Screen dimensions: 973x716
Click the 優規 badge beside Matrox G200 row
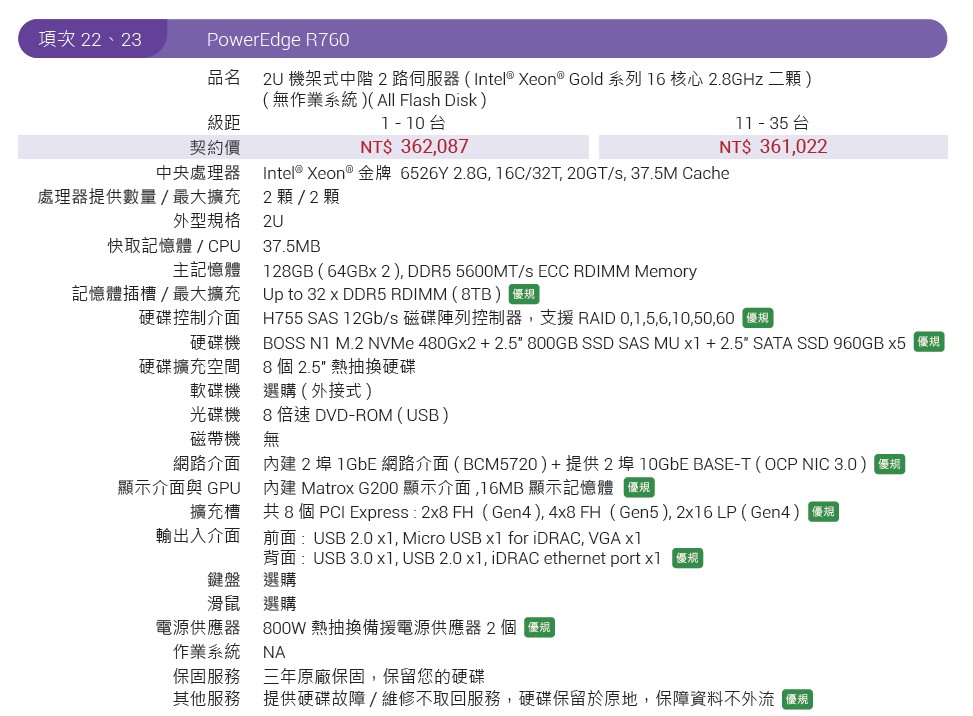click(639, 488)
